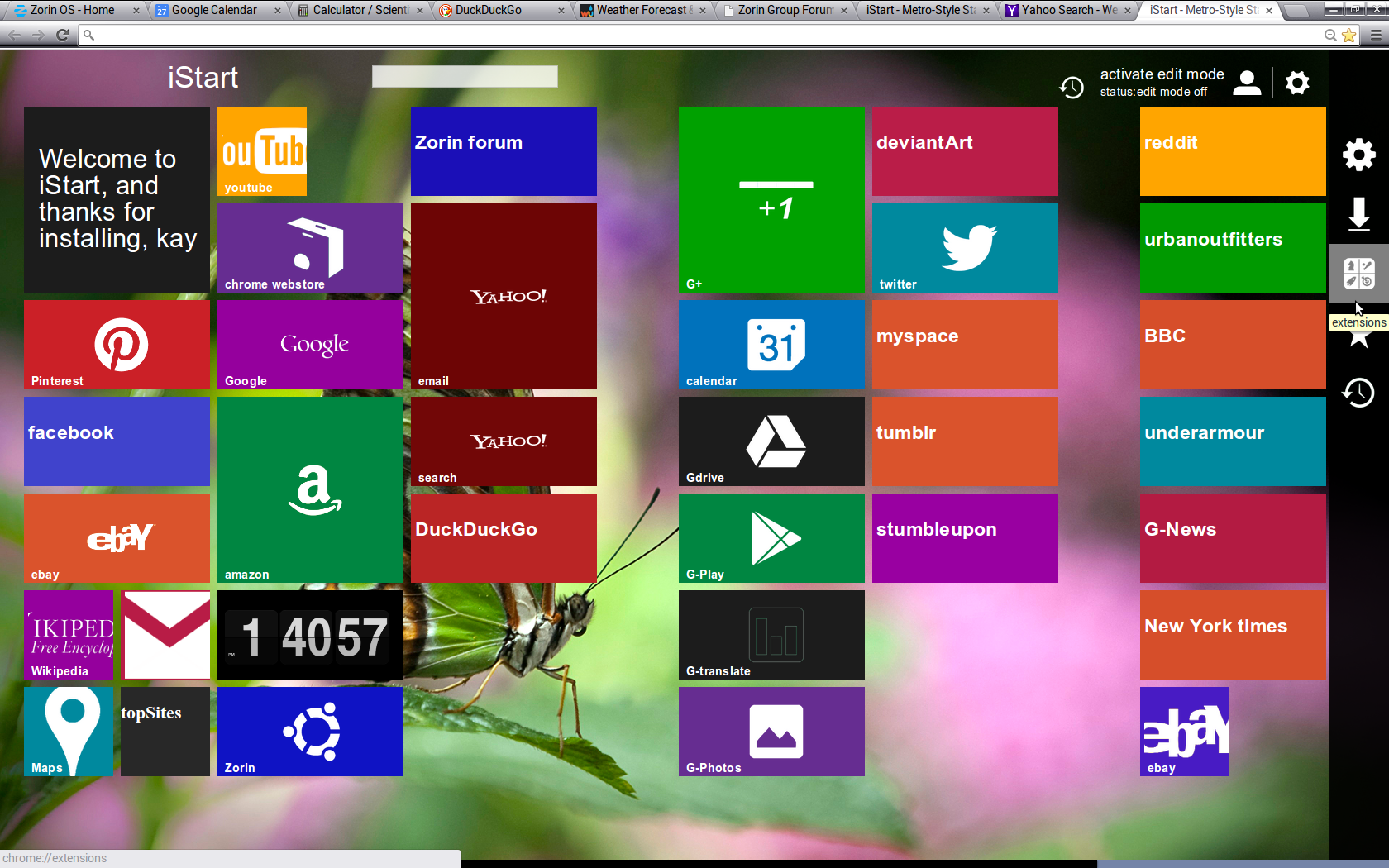Open the large gear settings in sidebar
This screenshot has height=868, width=1389.
1358,155
